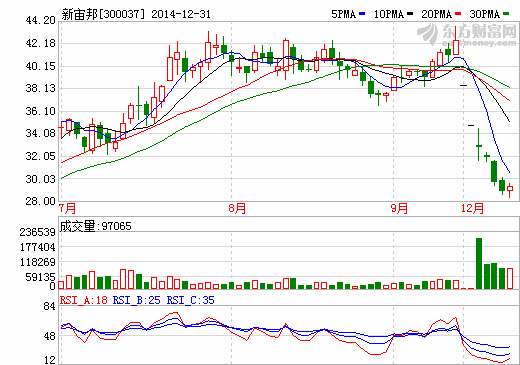Click the 32.05 price axis label
Viewport: 520px width, 365px height.
point(41,156)
